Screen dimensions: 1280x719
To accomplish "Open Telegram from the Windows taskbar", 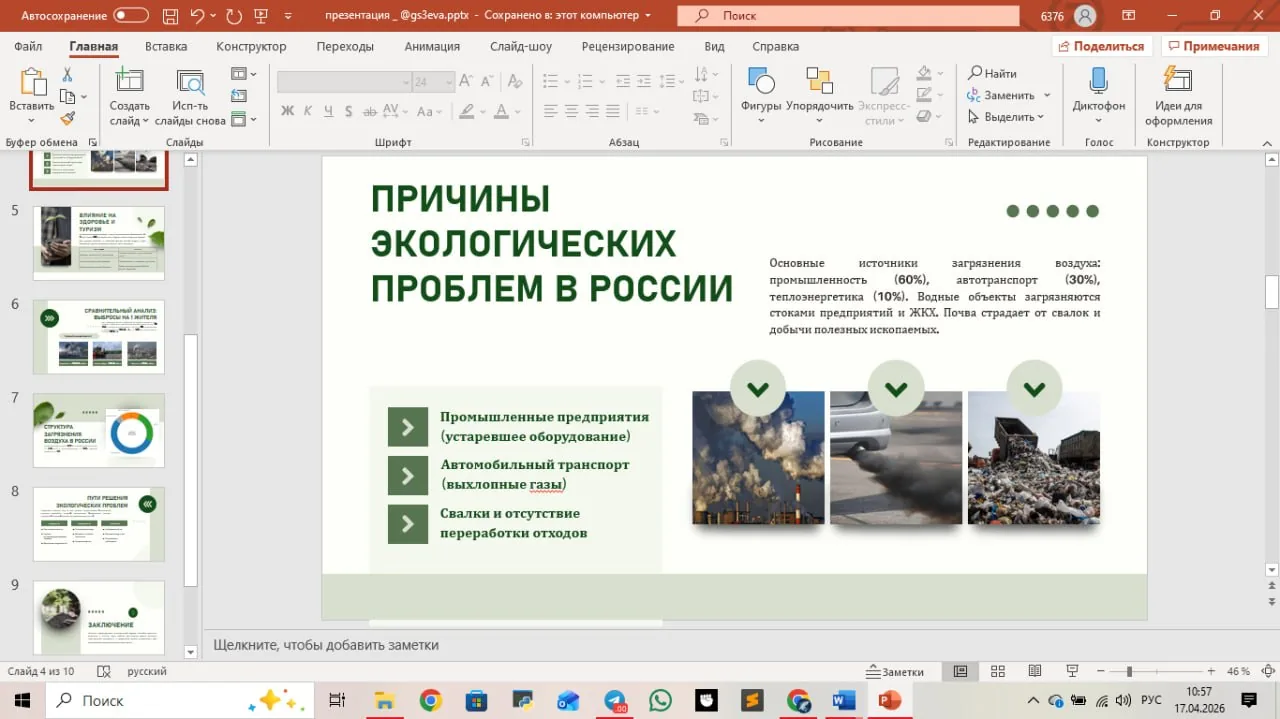I will coord(614,700).
